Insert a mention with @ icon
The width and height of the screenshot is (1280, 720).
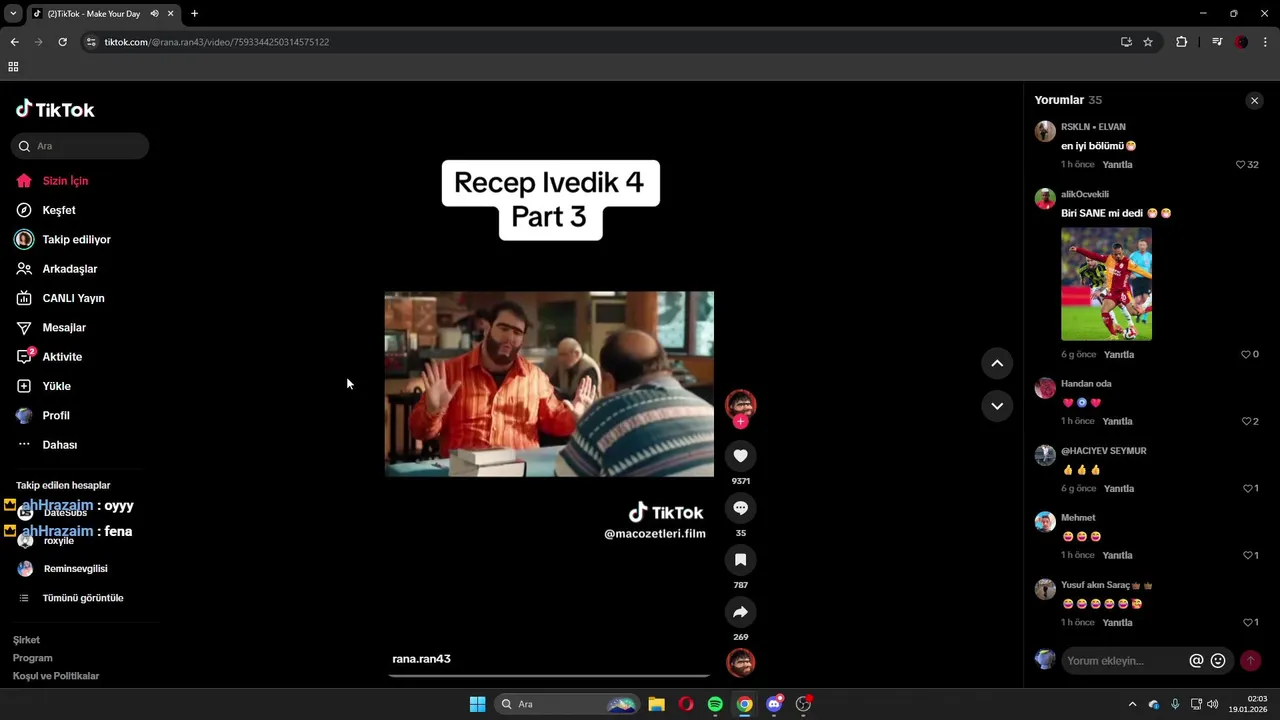coord(1196,661)
